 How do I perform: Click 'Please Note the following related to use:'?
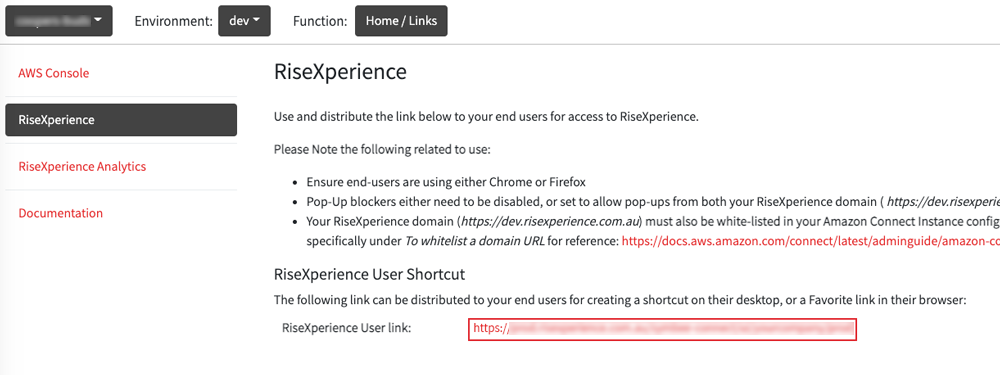383,150
